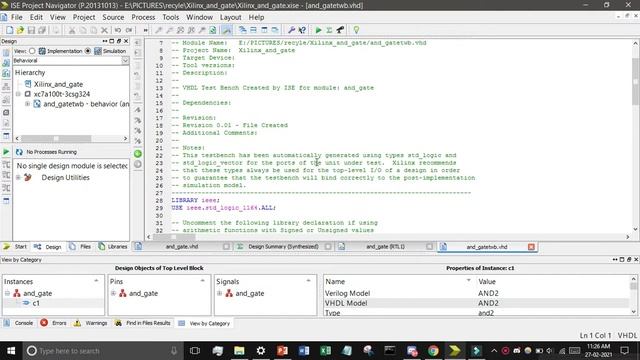Click the Save All toolbar icon
This screenshot has width=640, height=360.
coord(42,30)
